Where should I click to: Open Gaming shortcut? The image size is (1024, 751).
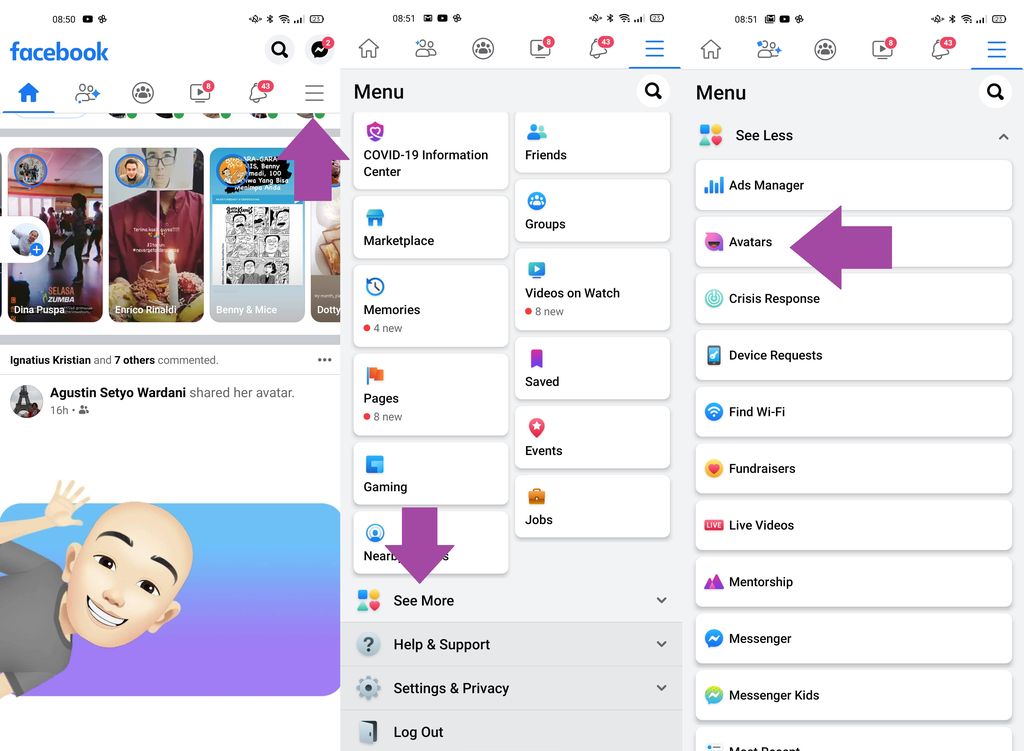[430, 473]
